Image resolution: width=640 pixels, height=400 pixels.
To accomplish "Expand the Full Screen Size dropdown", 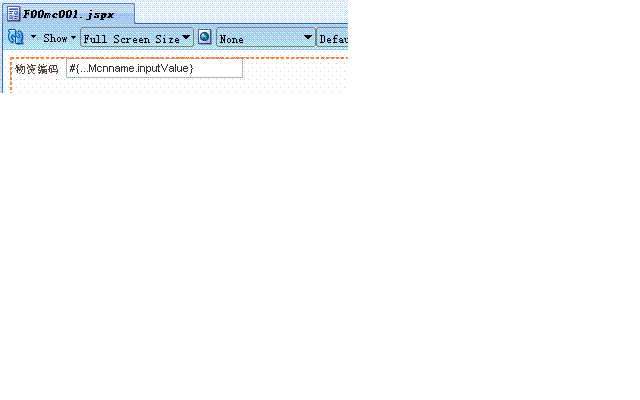I will 137,38.
